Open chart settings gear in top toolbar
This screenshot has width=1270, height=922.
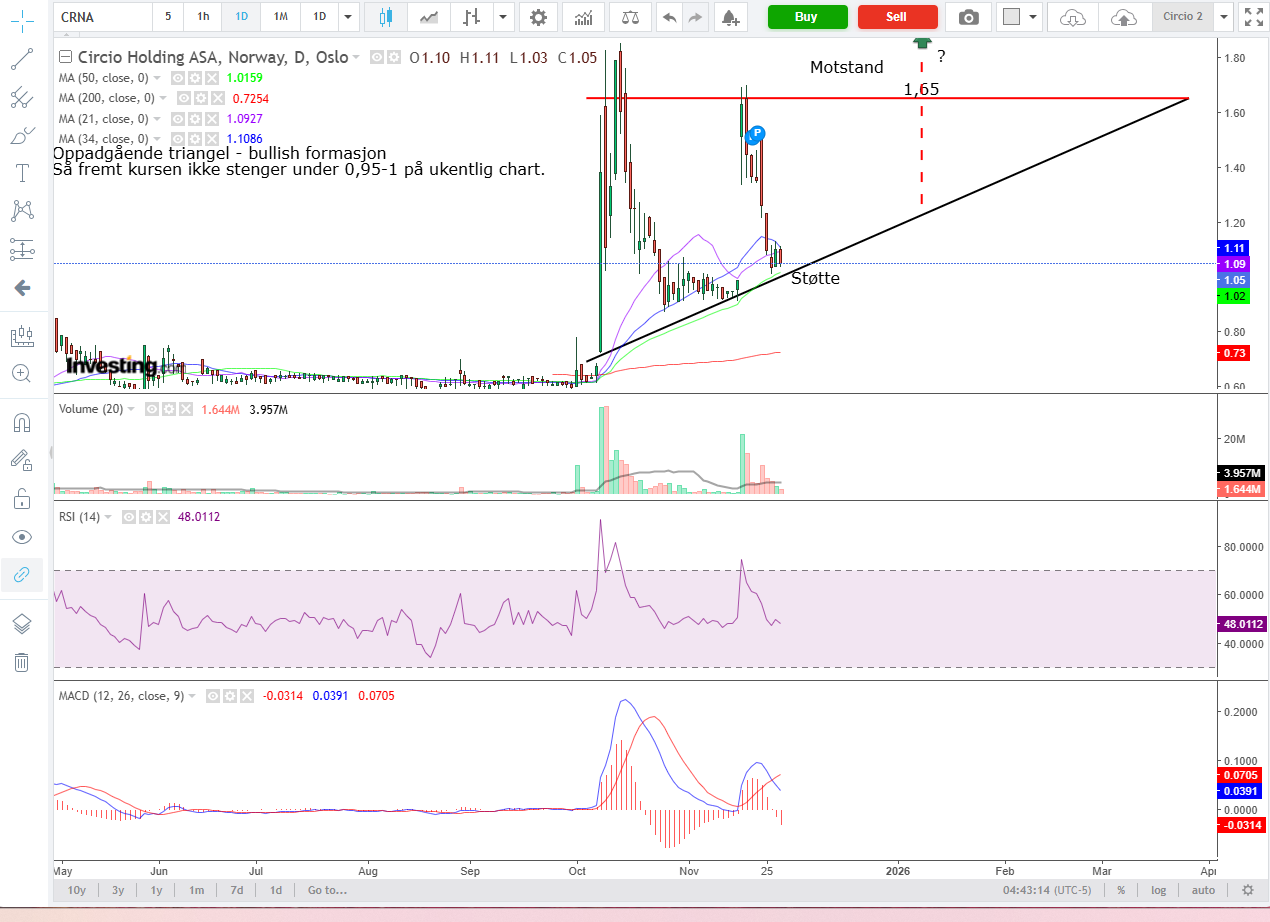[x=538, y=17]
